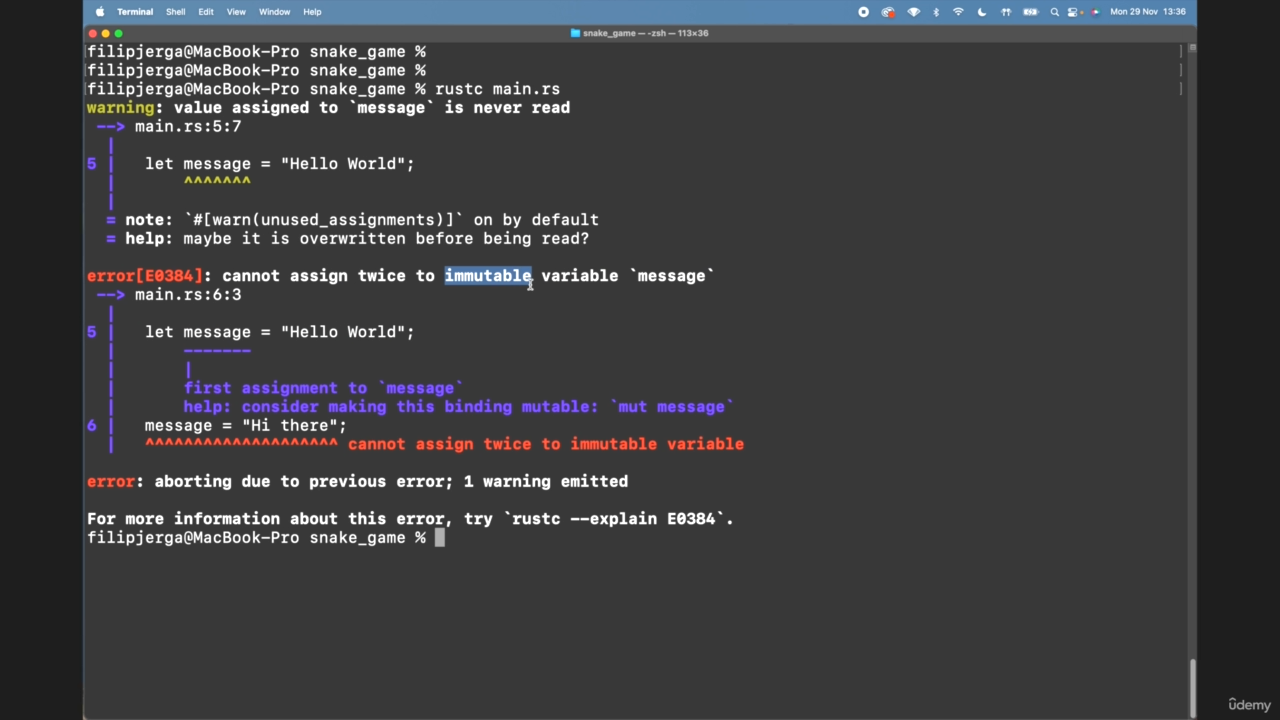Click the Do Not Disturb moon icon
Screen dimensions: 1280x720
point(982,12)
